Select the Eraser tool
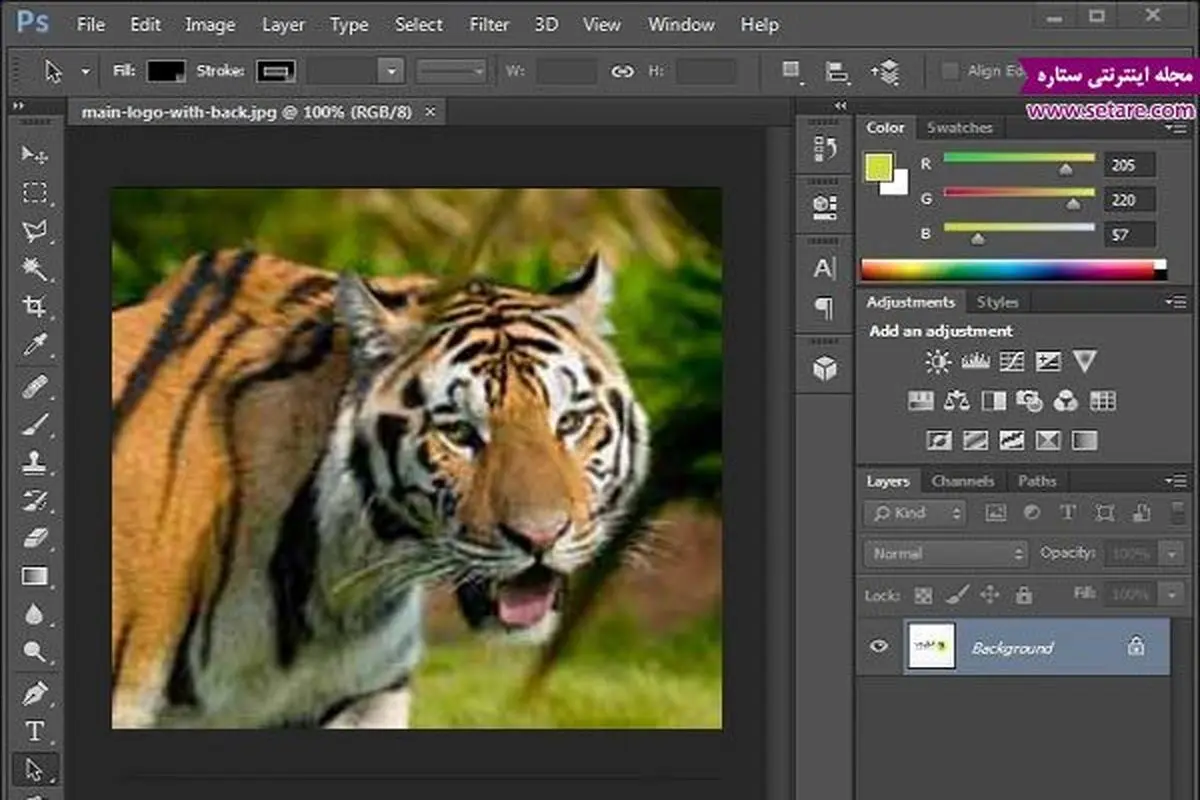This screenshot has height=800, width=1200. (x=35, y=538)
